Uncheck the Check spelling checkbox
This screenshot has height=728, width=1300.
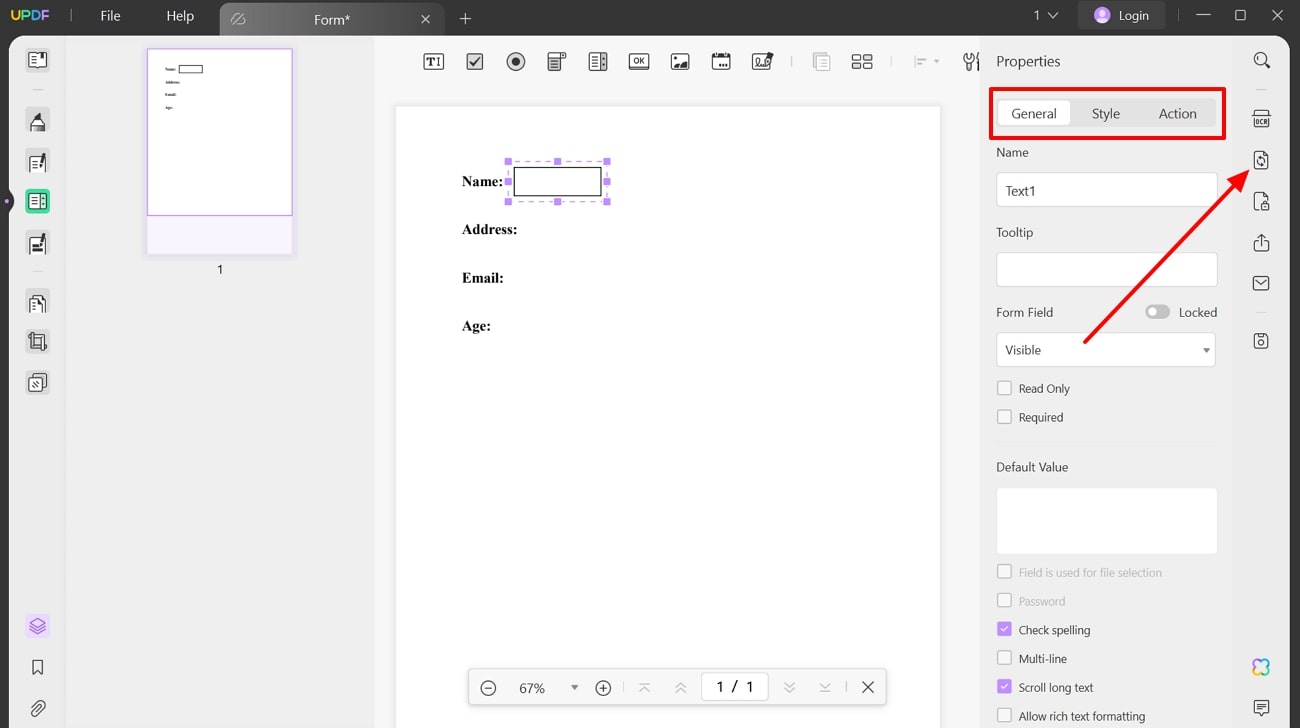coord(1004,630)
